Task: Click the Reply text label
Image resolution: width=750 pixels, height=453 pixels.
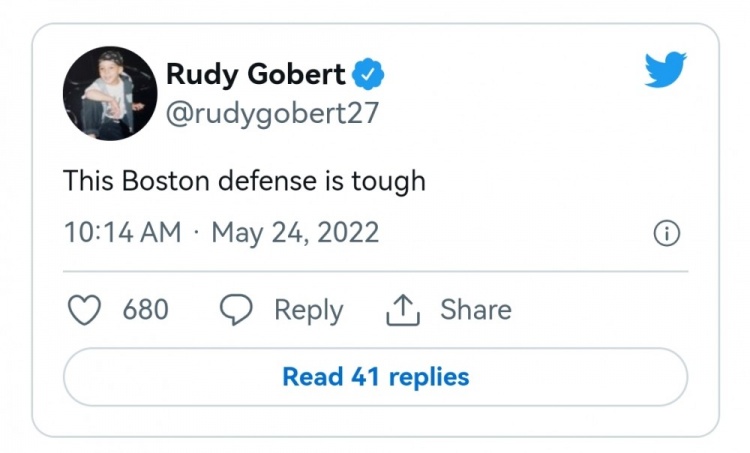Action: tap(309, 311)
